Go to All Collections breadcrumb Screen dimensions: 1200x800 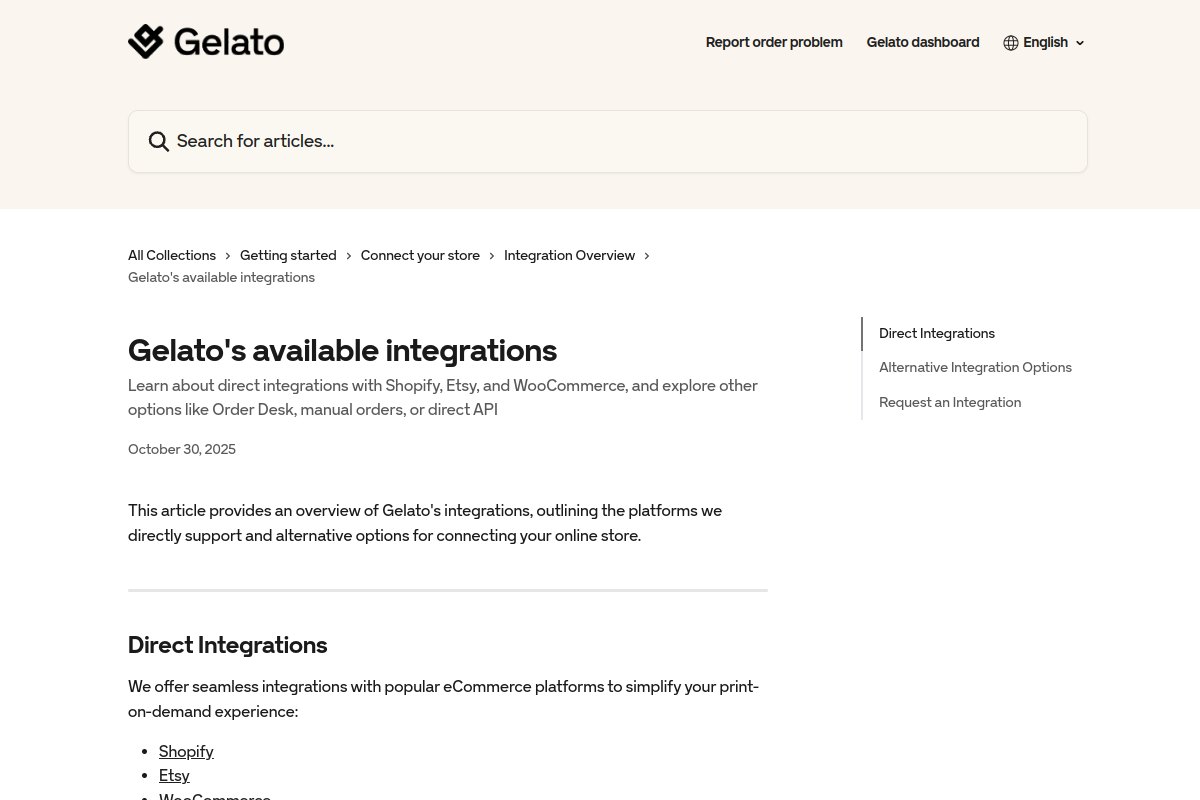coord(172,255)
